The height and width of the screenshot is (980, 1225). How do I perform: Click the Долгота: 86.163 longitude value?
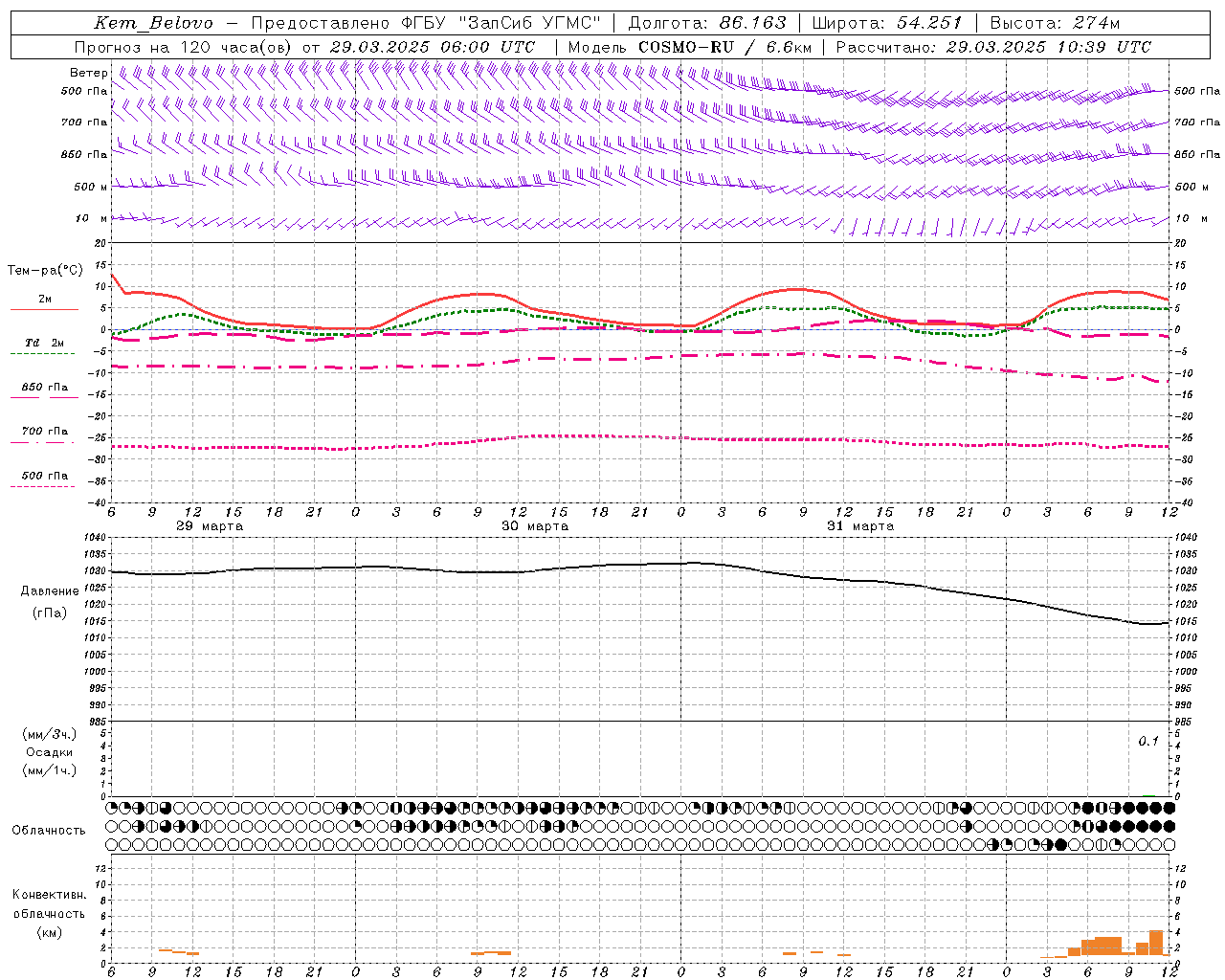706,23
